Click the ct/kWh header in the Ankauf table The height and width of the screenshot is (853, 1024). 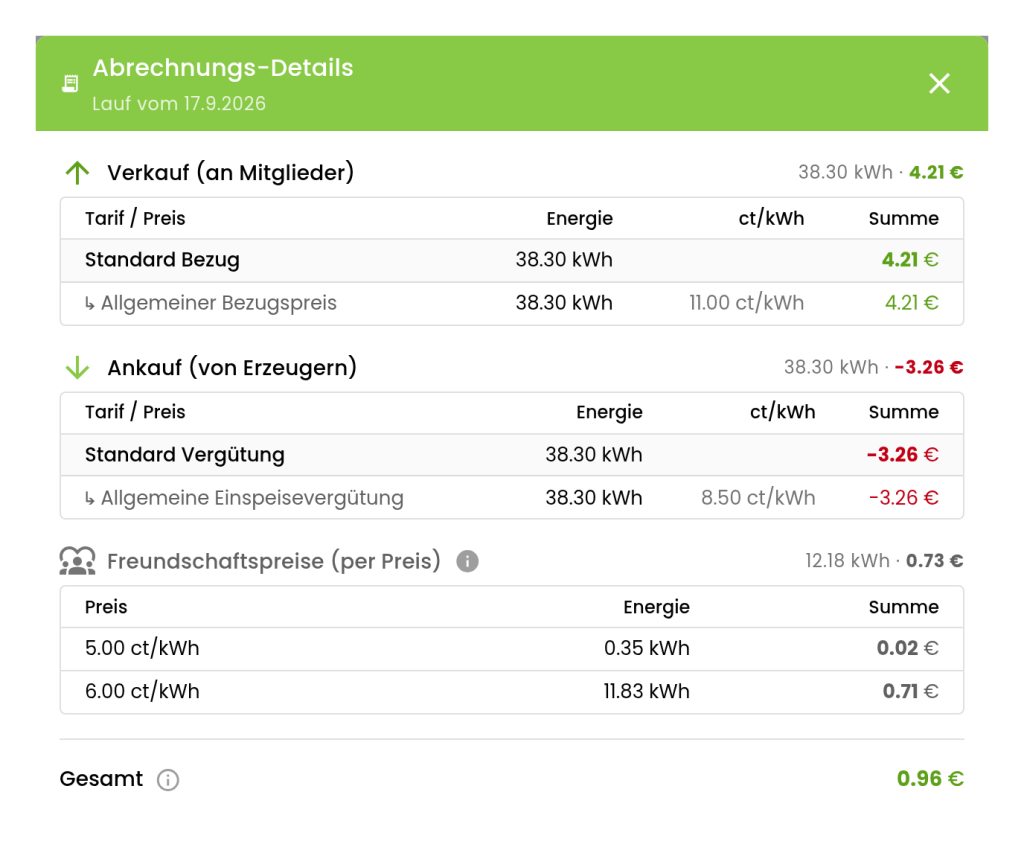click(x=782, y=412)
